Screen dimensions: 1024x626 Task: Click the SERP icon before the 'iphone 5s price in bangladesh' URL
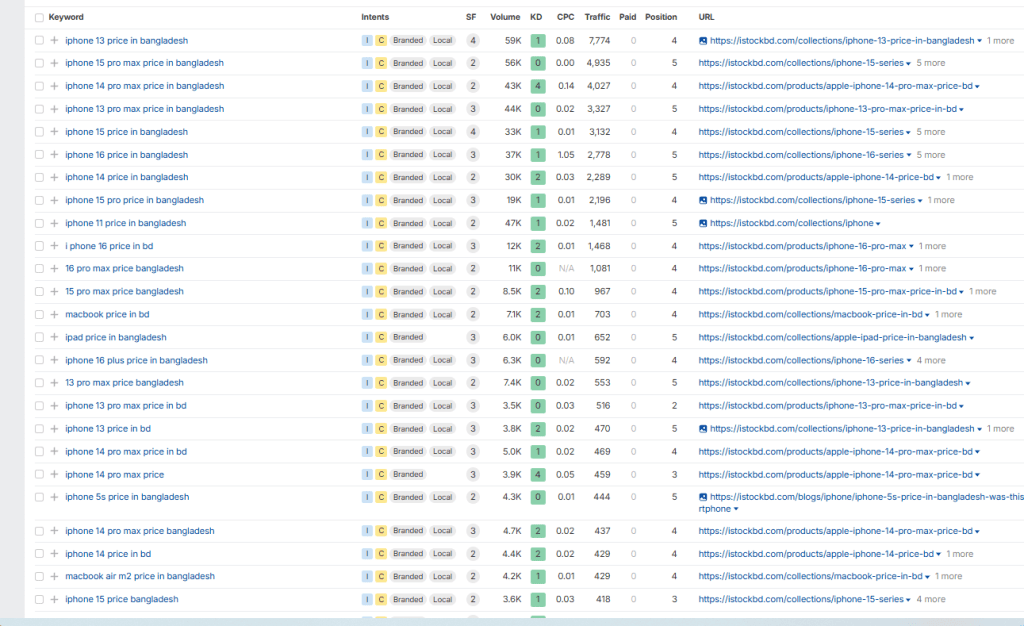[703, 497]
